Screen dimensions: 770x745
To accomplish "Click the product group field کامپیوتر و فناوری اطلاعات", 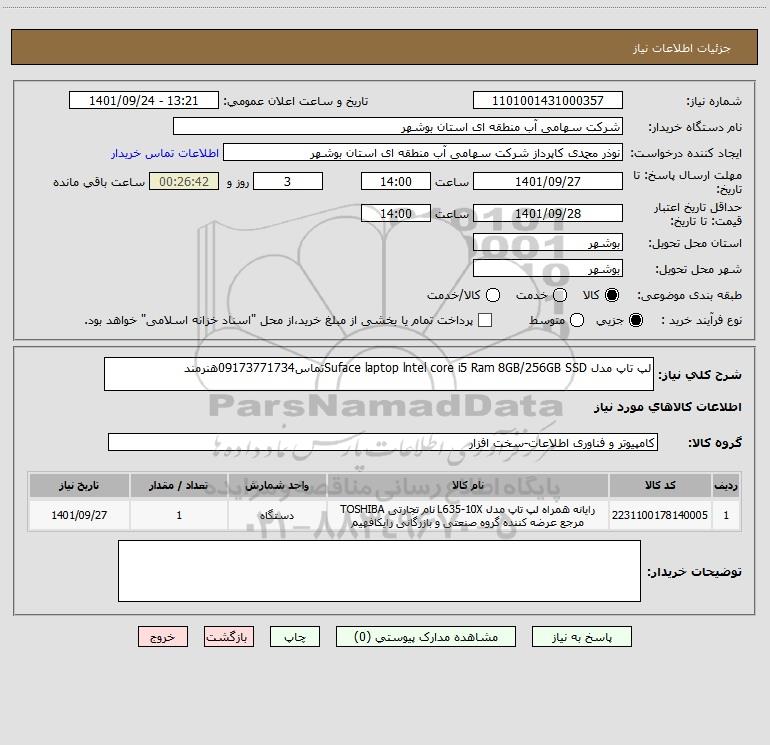I will click(383, 442).
